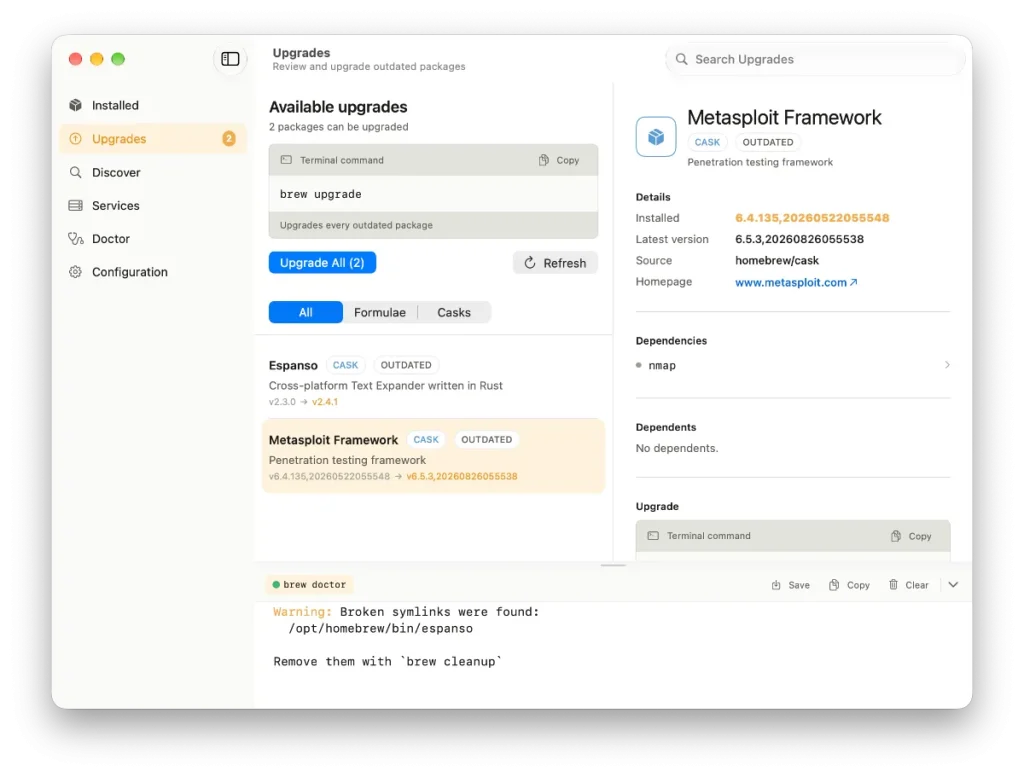
Task: Click the Espanso v2.4.1 target version
Action: click(x=325, y=402)
